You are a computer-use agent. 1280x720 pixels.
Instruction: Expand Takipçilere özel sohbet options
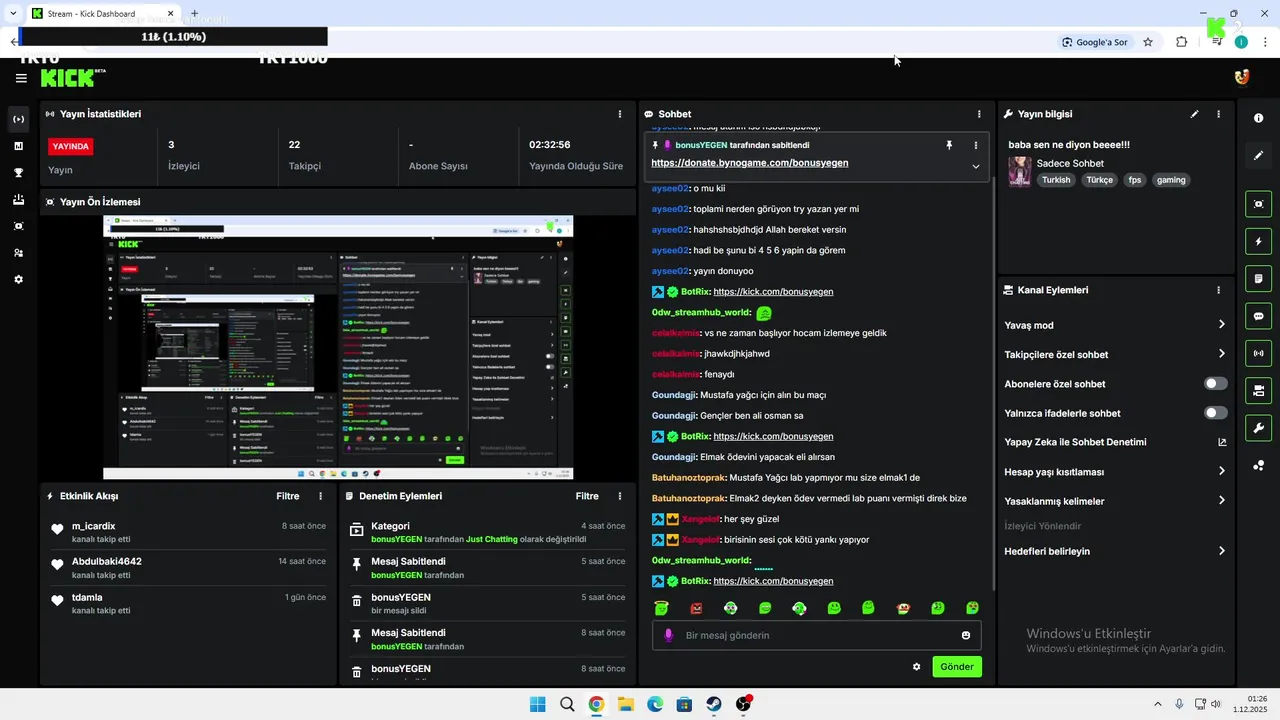[x=1222, y=354]
